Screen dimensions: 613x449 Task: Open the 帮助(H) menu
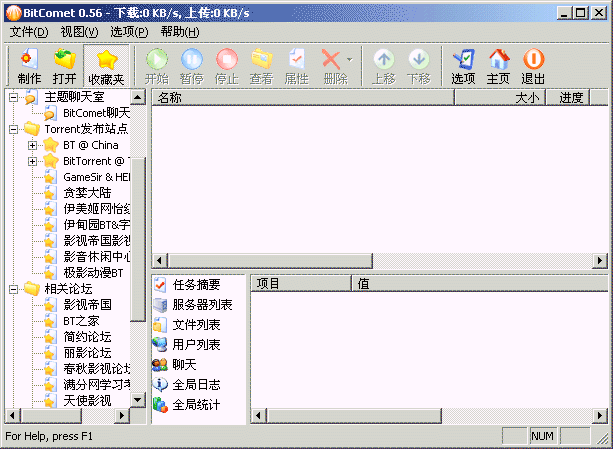180,32
